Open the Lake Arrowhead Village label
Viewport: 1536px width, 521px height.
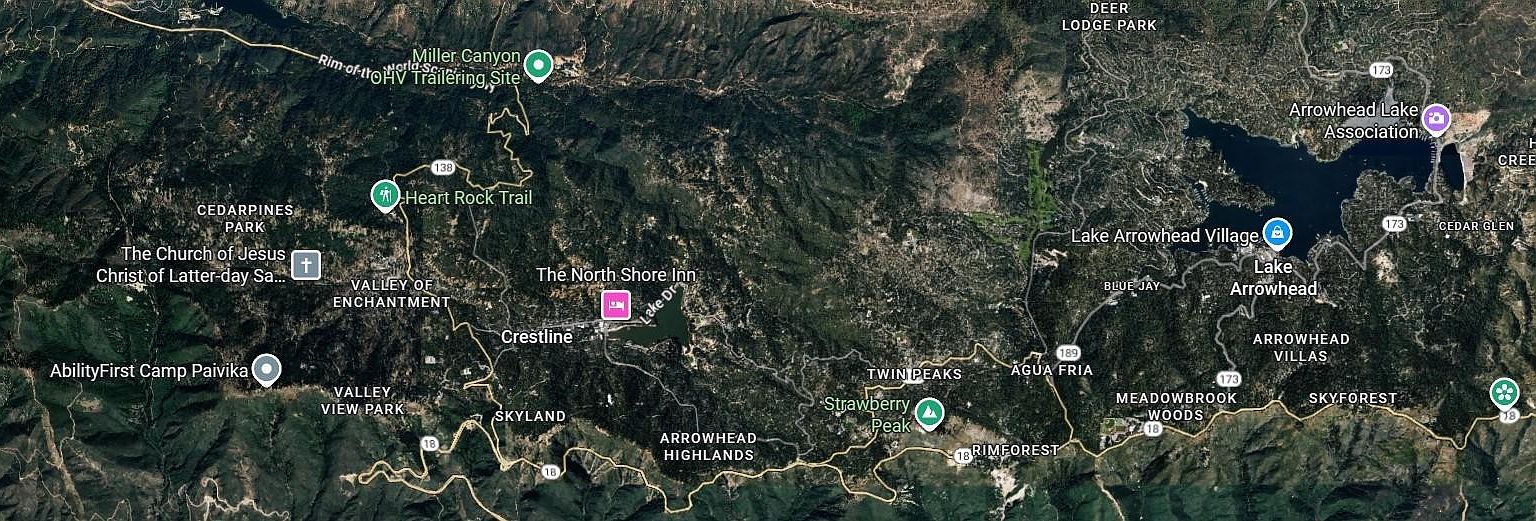[1164, 236]
